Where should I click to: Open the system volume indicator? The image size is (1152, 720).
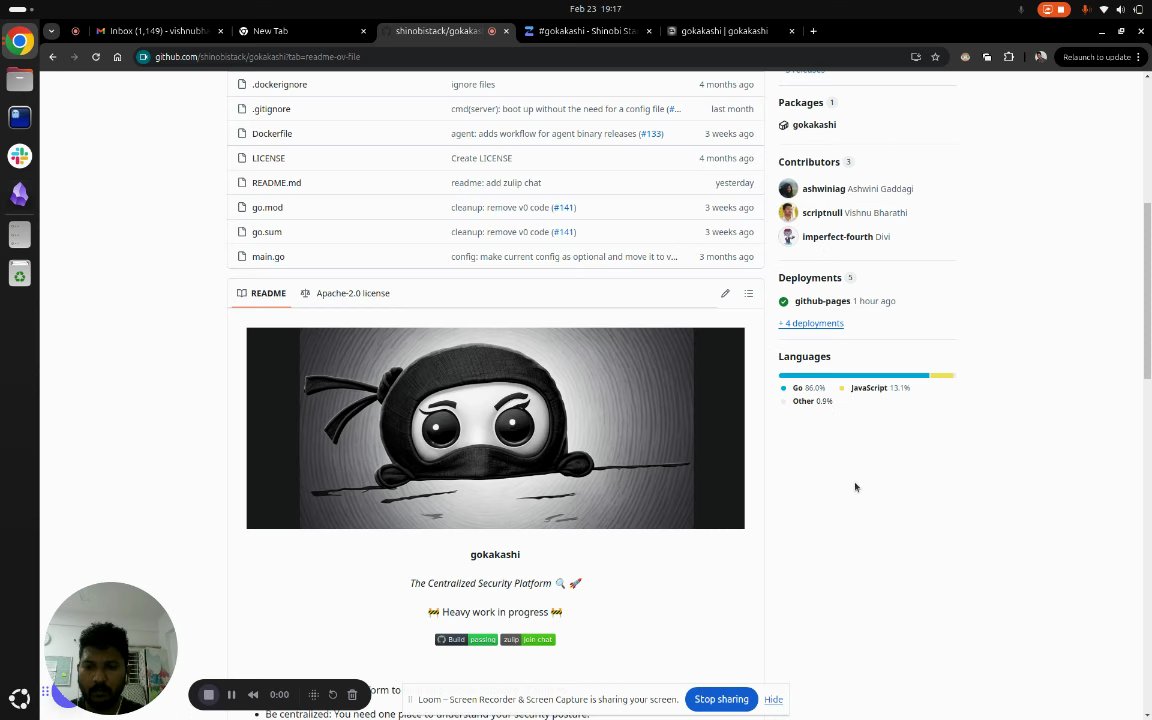(x=1120, y=10)
